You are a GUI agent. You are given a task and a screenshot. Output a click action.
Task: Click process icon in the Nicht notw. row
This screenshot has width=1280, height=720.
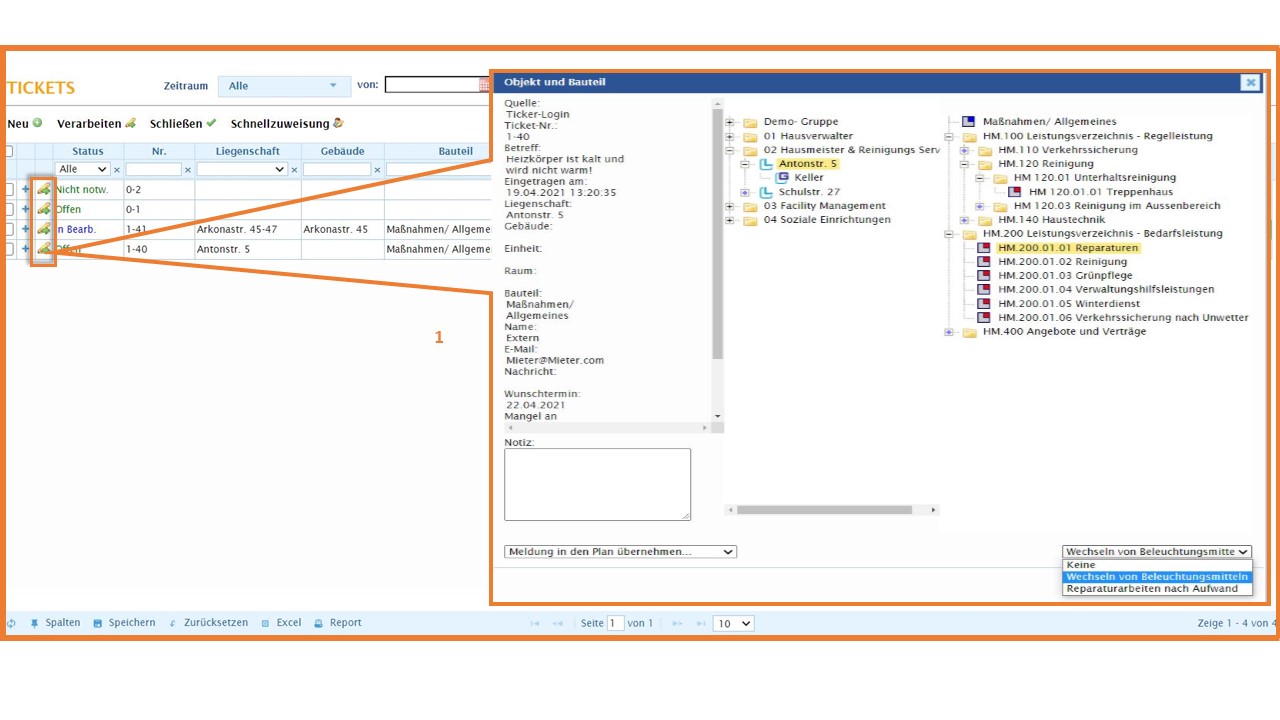tap(44, 189)
